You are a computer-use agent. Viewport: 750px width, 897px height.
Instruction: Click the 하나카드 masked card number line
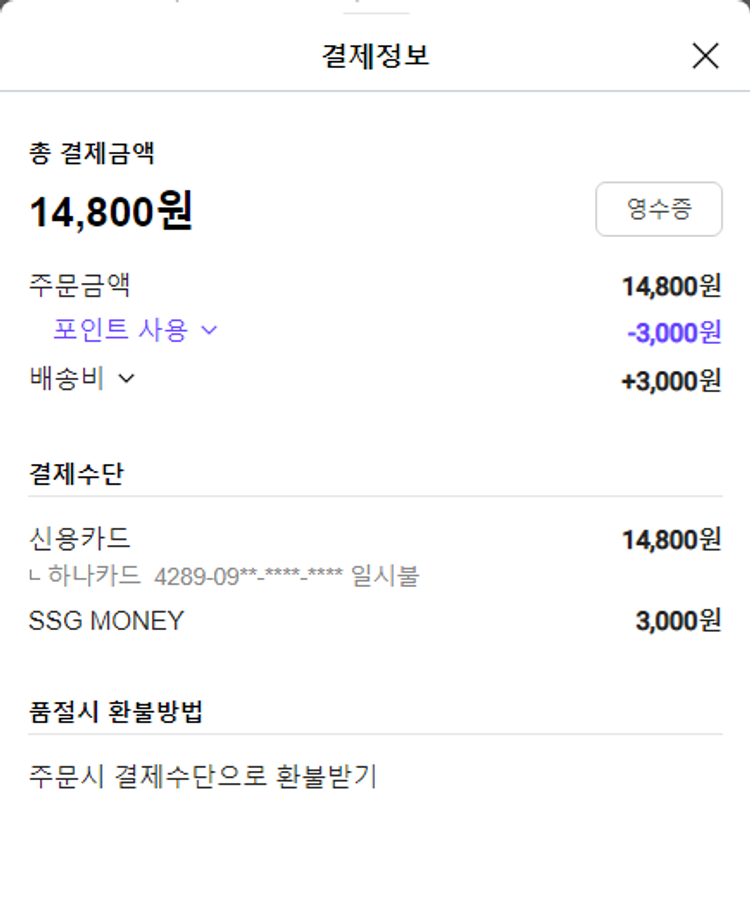click(225, 576)
